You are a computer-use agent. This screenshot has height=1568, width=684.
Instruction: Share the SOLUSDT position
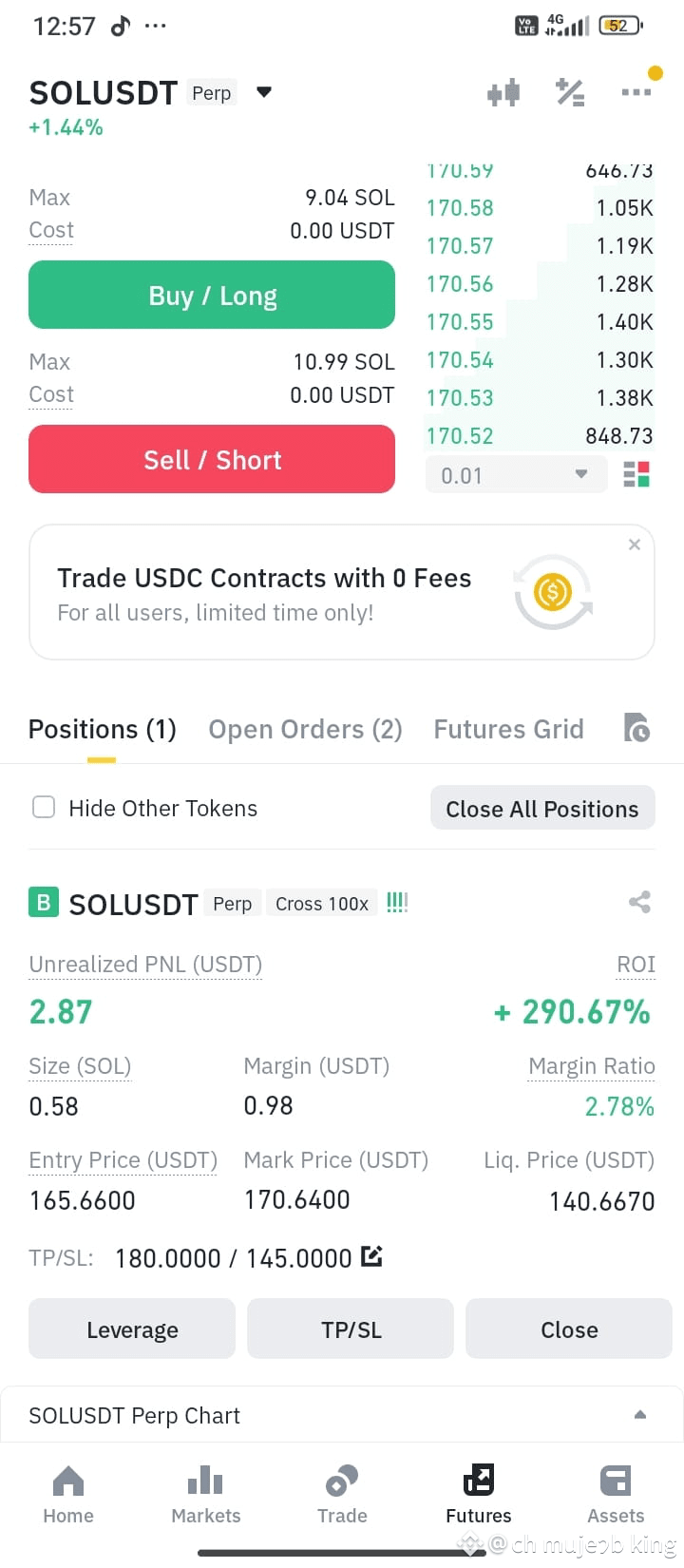(x=639, y=902)
